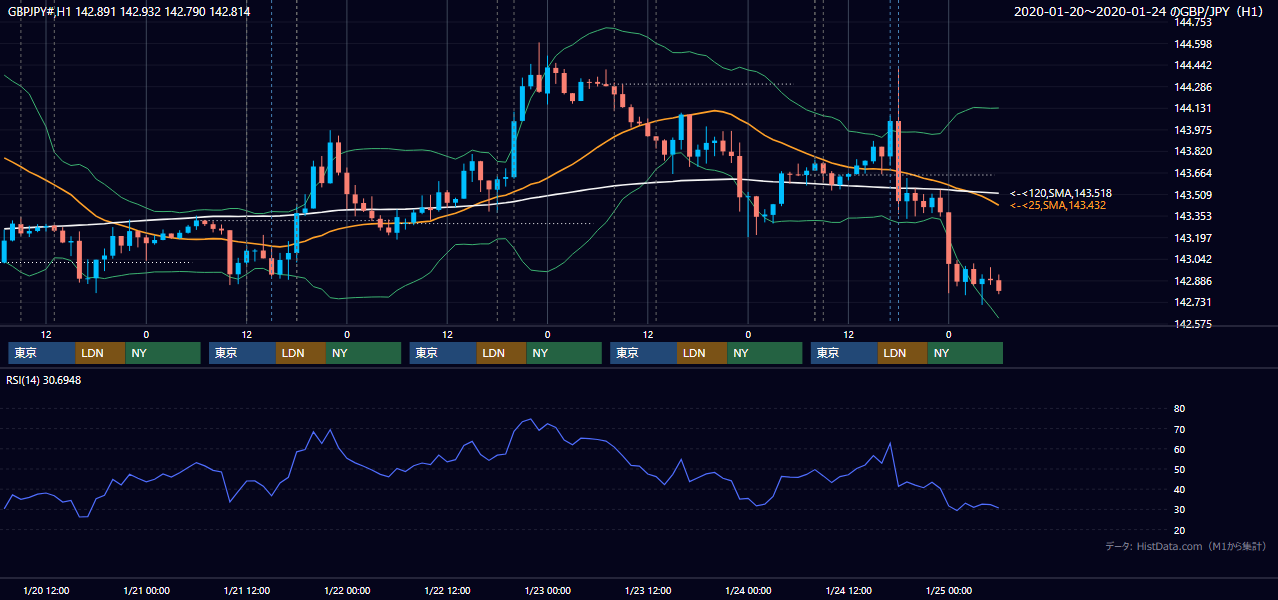Screen dimensions: 1278x600
Task: Select the RSI scale value 50
Action: pos(1179,469)
